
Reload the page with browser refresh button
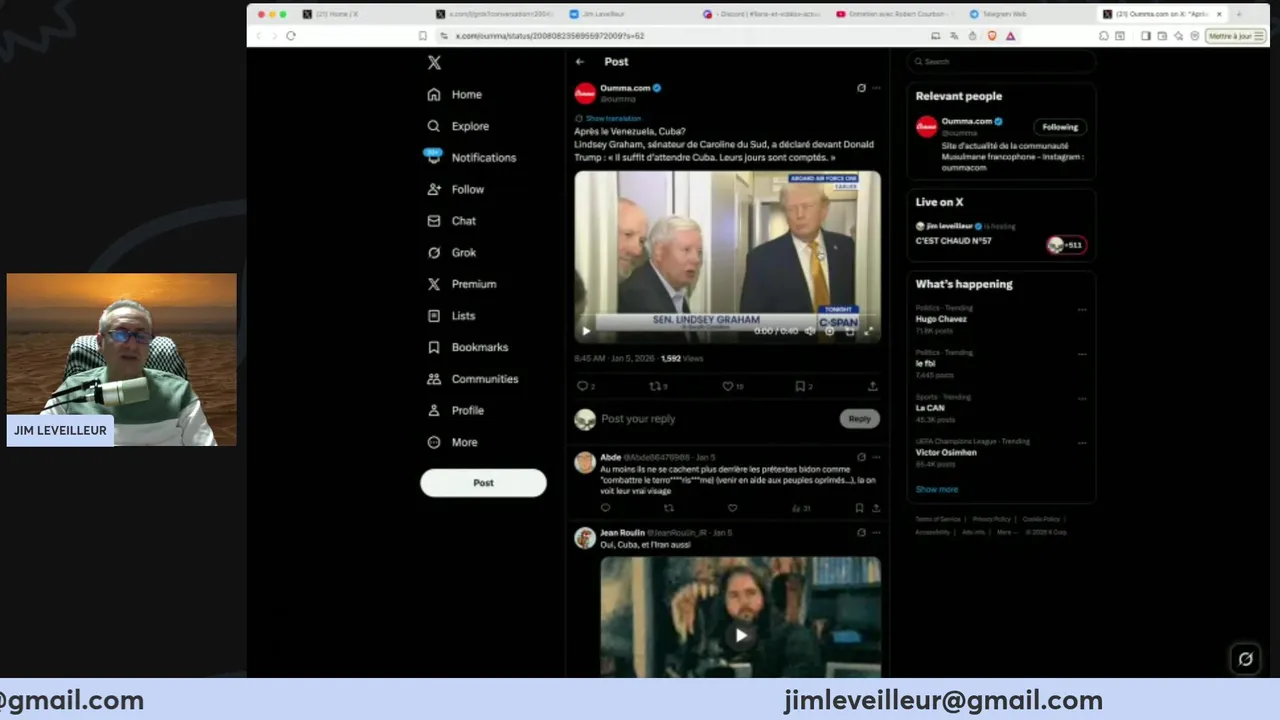tap(291, 36)
